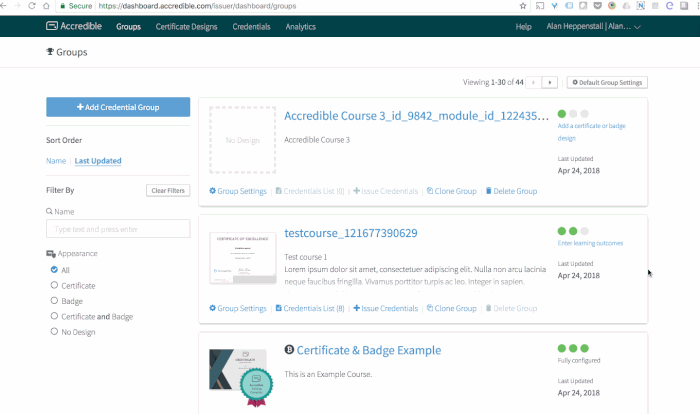
Task: Click the cast extension icon in browser toolbar
Action: click(540, 6)
